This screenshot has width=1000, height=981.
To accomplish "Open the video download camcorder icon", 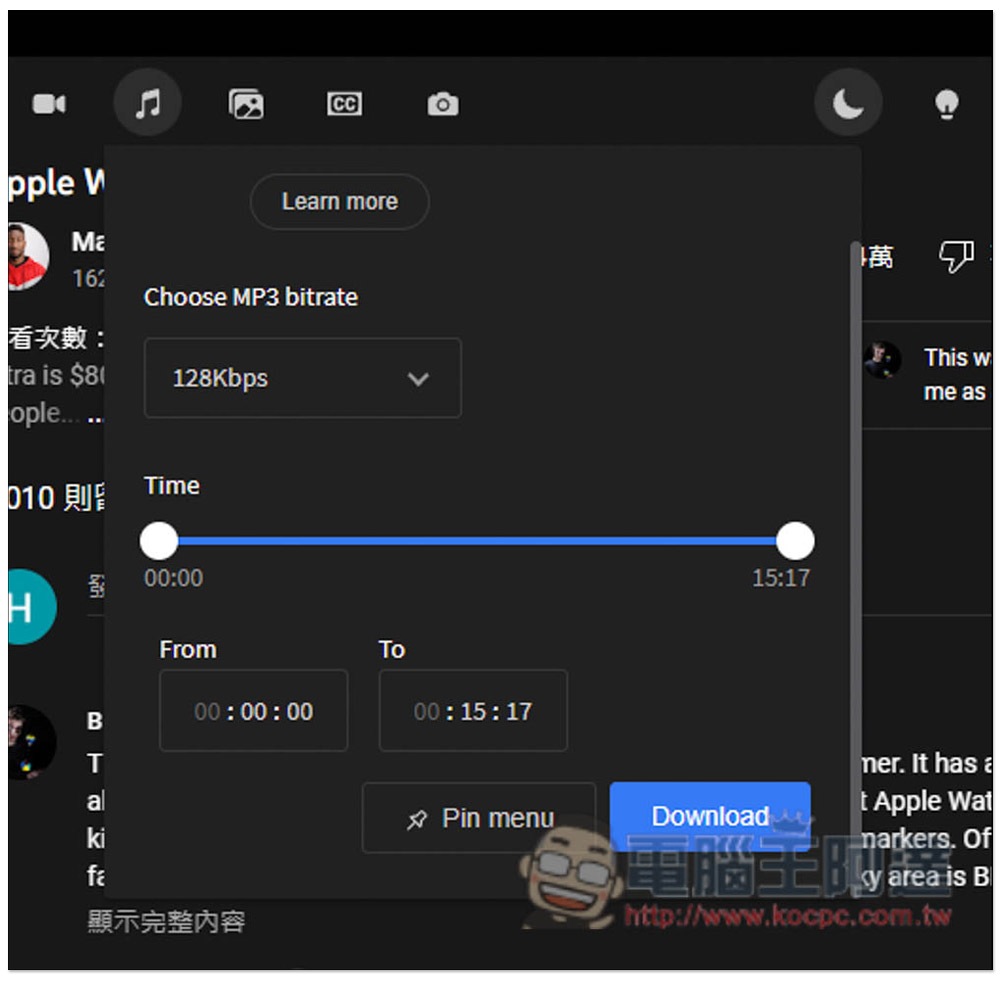I will [49, 103].
